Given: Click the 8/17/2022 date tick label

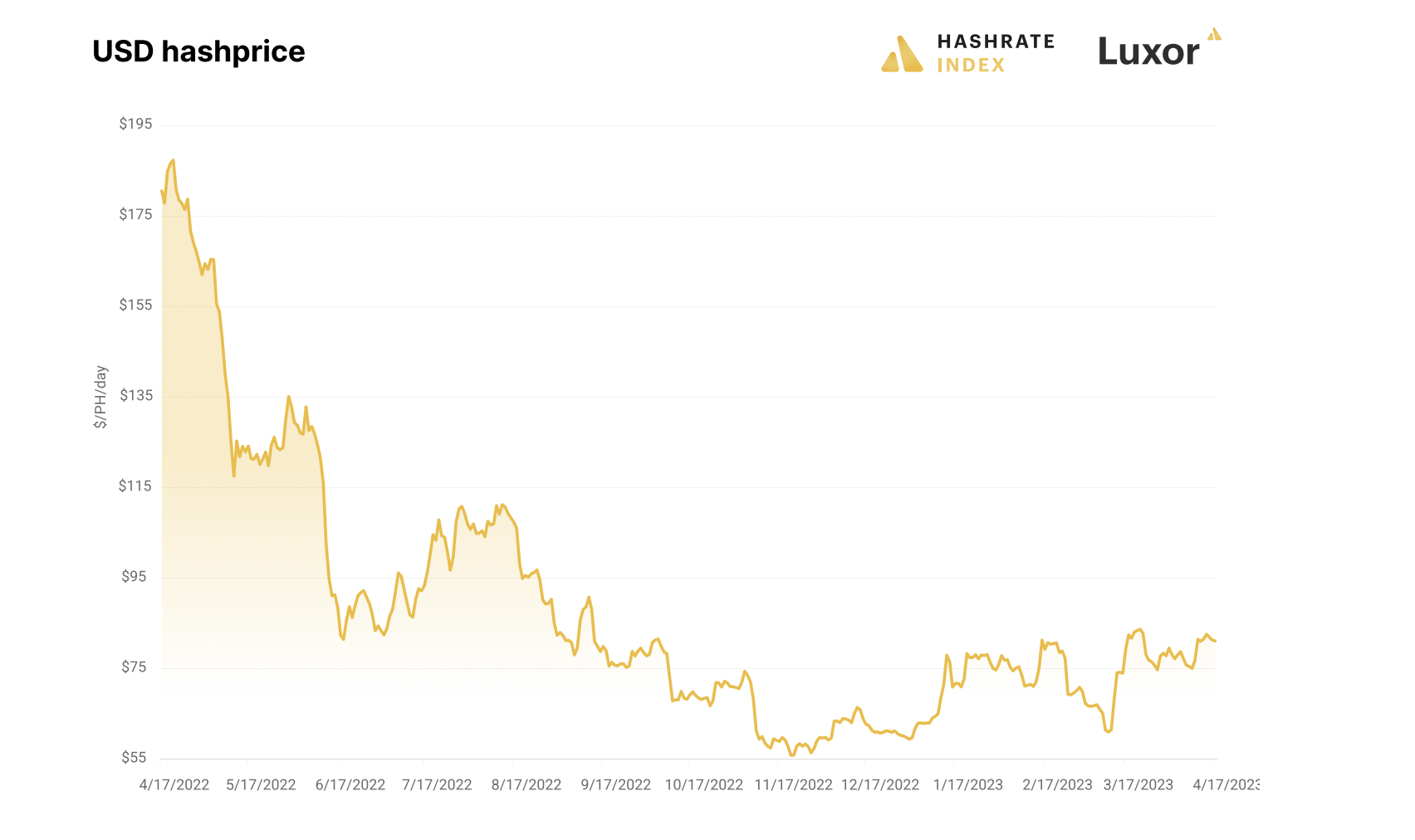Looking at the screenshot, I should click(526, 785).
